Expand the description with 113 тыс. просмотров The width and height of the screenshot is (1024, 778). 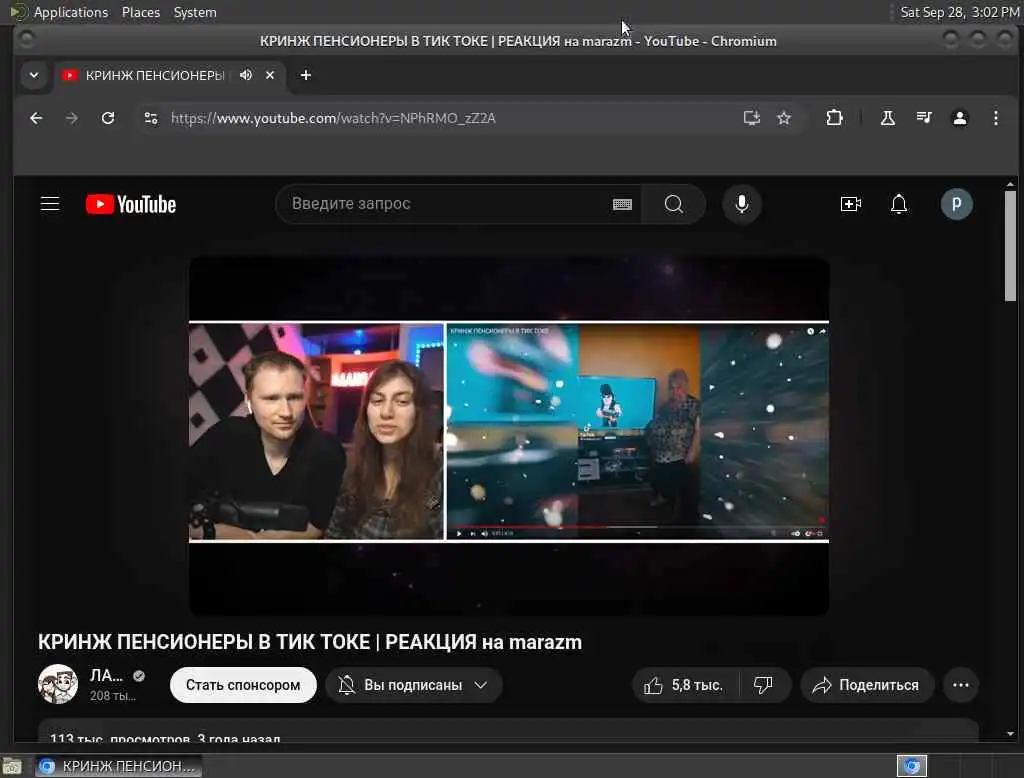[508, 732]
